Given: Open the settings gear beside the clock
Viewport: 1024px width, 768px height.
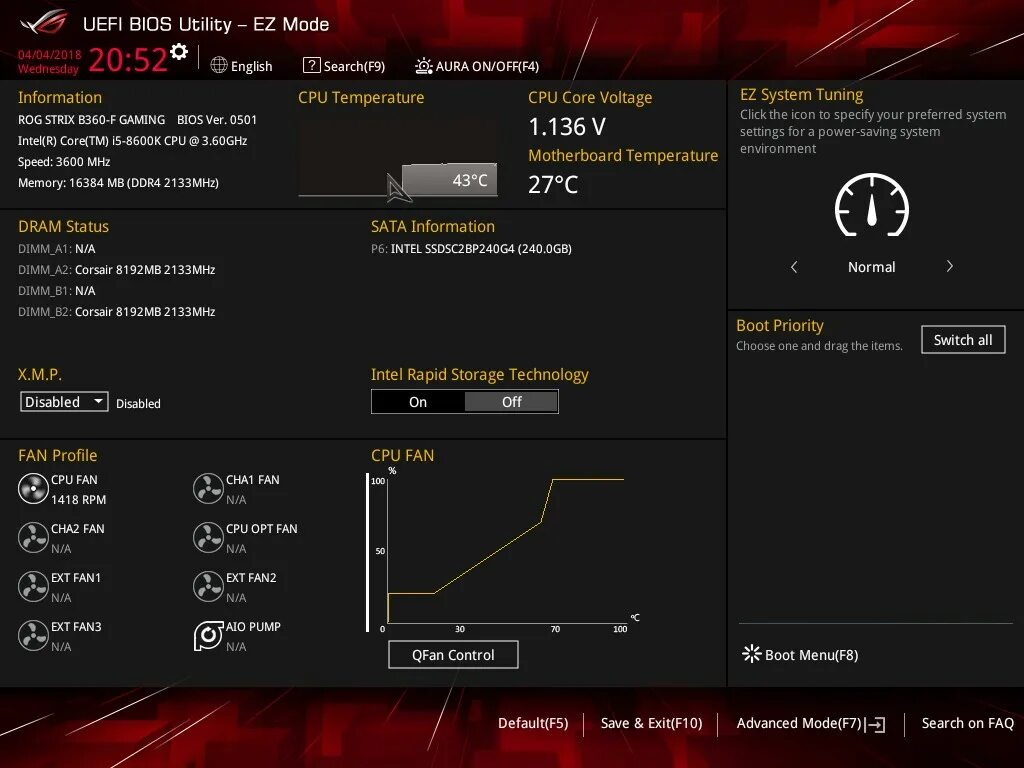Looking at the screenshot, I should pos(179,52).
